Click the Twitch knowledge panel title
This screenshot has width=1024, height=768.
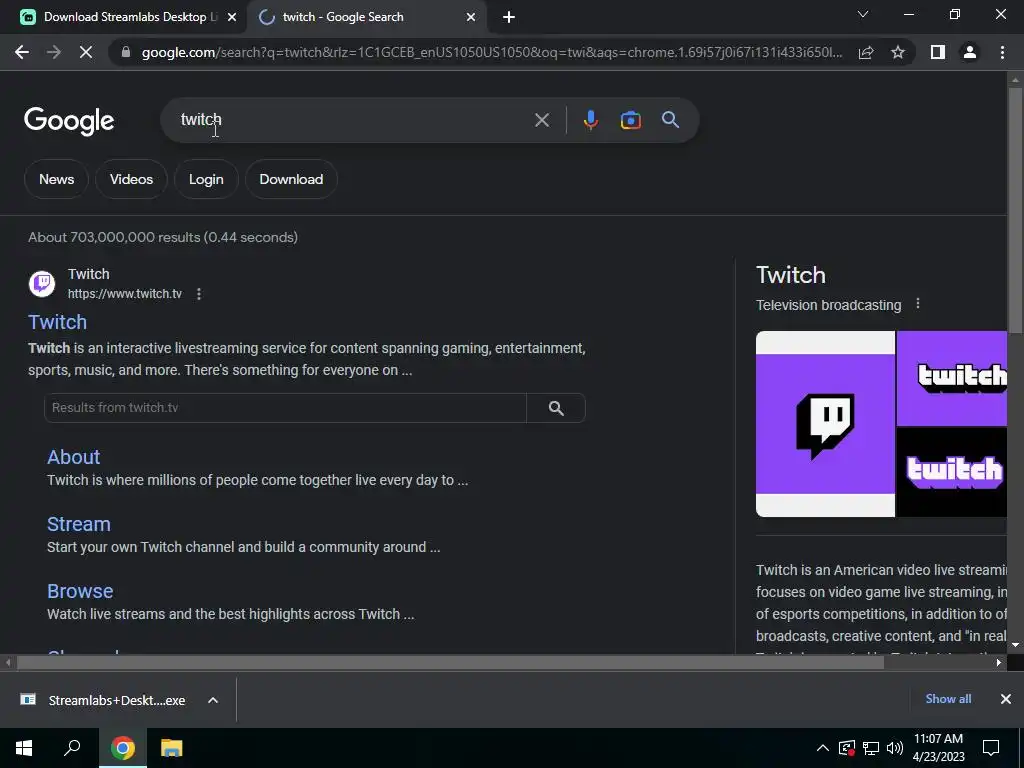click(x=791, y=275)
